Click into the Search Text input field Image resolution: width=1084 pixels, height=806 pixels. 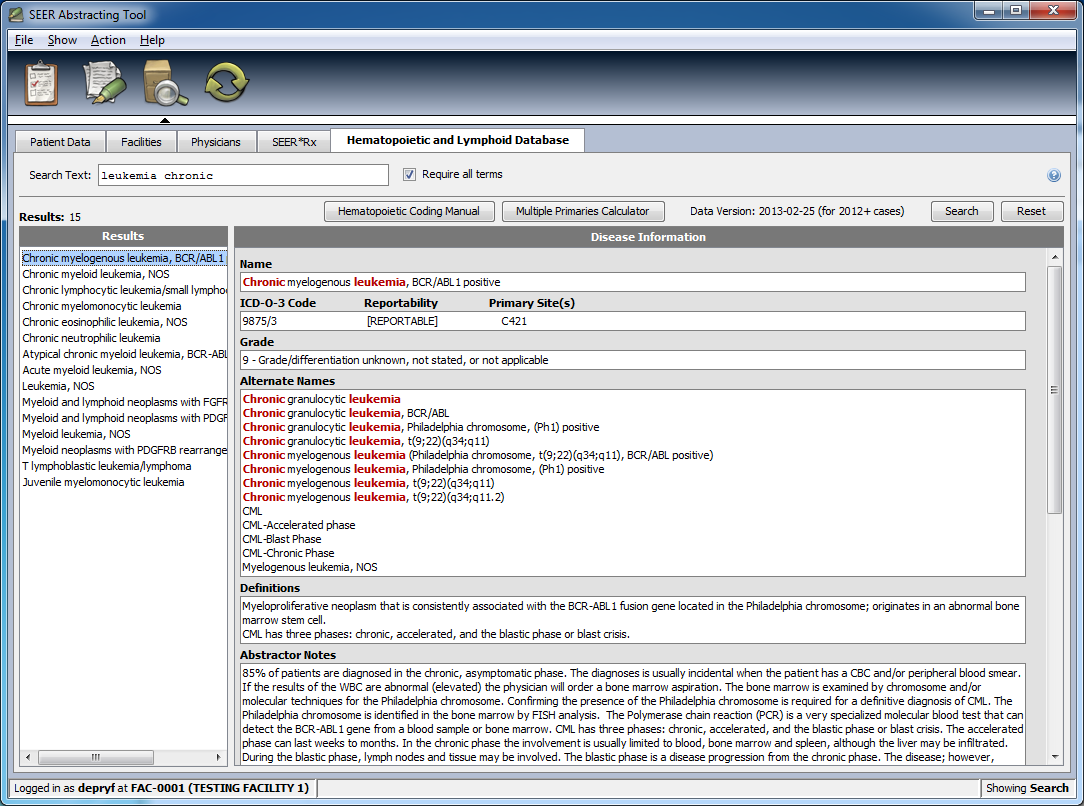pyautogui.click(x=243, y=175)
